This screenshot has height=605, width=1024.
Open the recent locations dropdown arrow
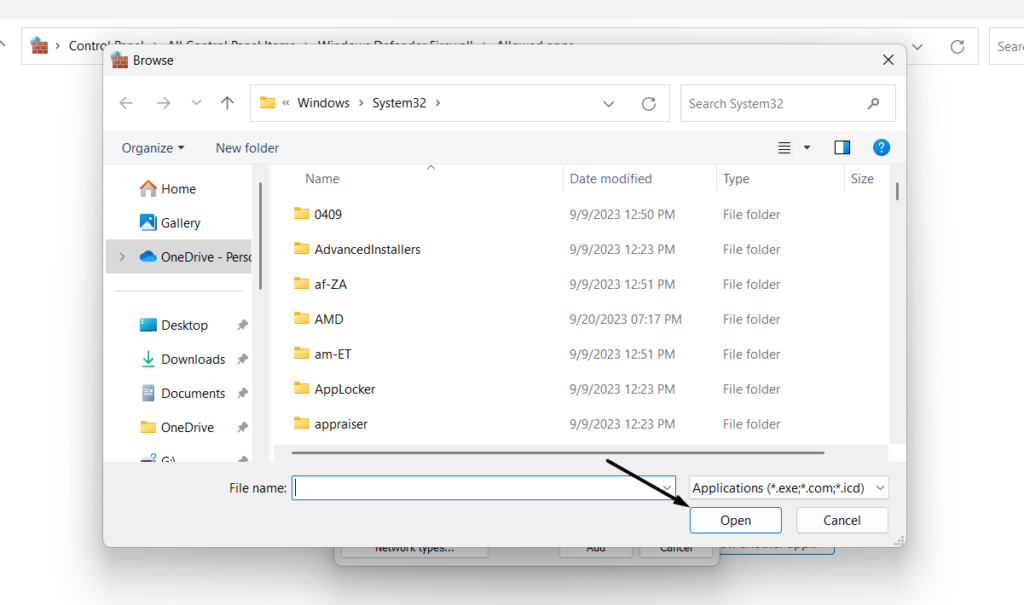coord(196,103)
